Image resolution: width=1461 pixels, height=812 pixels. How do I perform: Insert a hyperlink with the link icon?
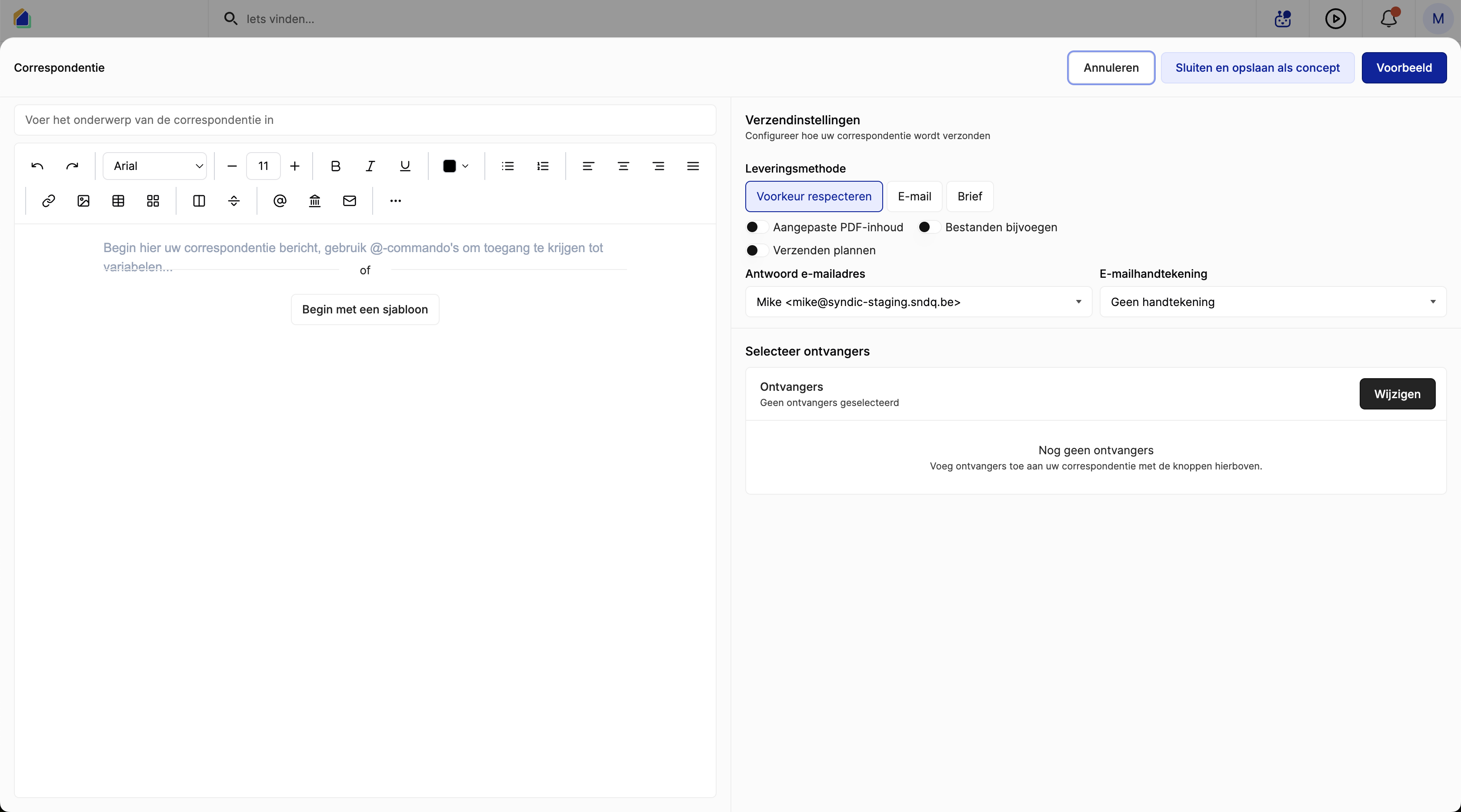49,201
